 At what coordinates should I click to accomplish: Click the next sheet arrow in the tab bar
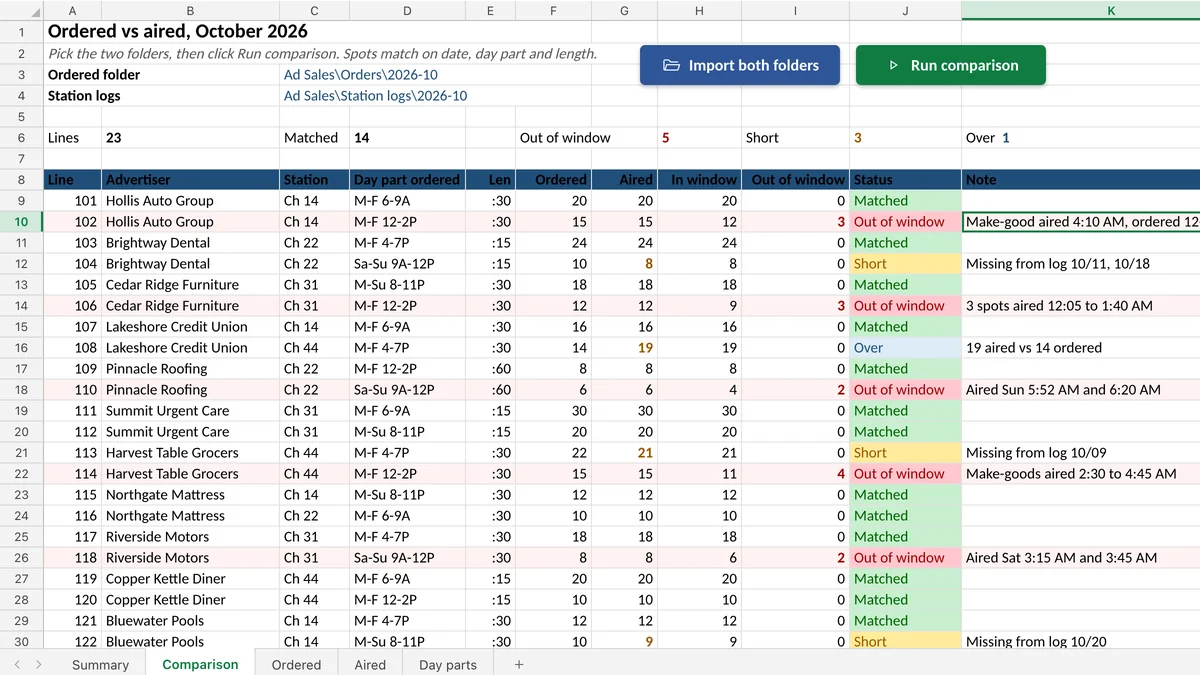[39, 664]
